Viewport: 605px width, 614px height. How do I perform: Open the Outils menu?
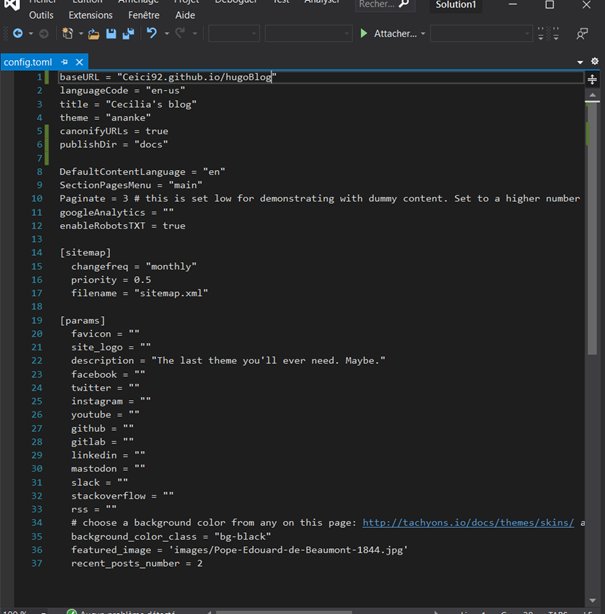click(41, 15)
